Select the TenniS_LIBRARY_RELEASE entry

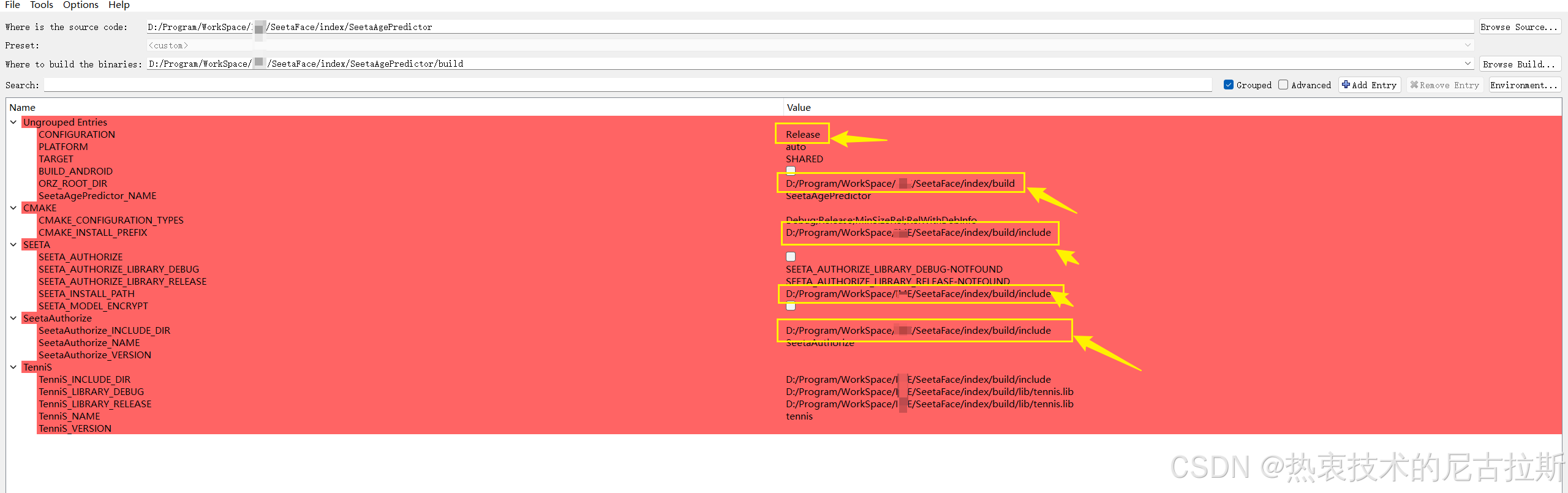[x=95, y=404]
